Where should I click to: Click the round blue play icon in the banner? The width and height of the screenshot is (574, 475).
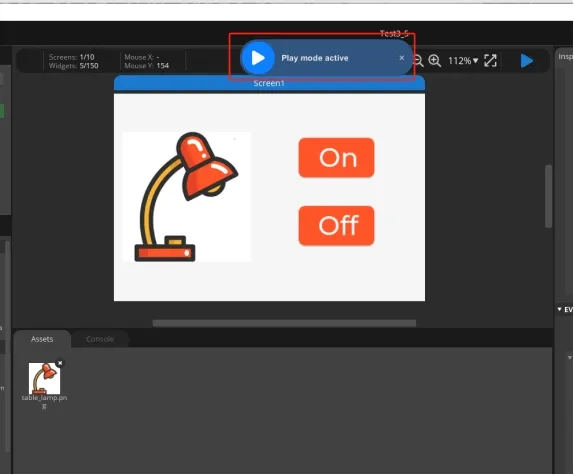258,58
